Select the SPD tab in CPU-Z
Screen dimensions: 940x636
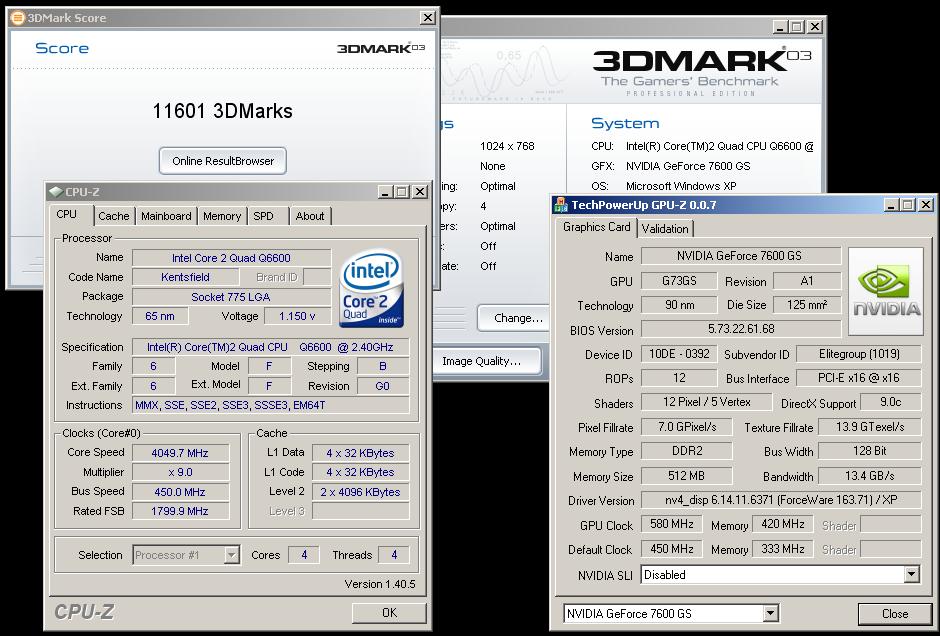tap(263, 216)
